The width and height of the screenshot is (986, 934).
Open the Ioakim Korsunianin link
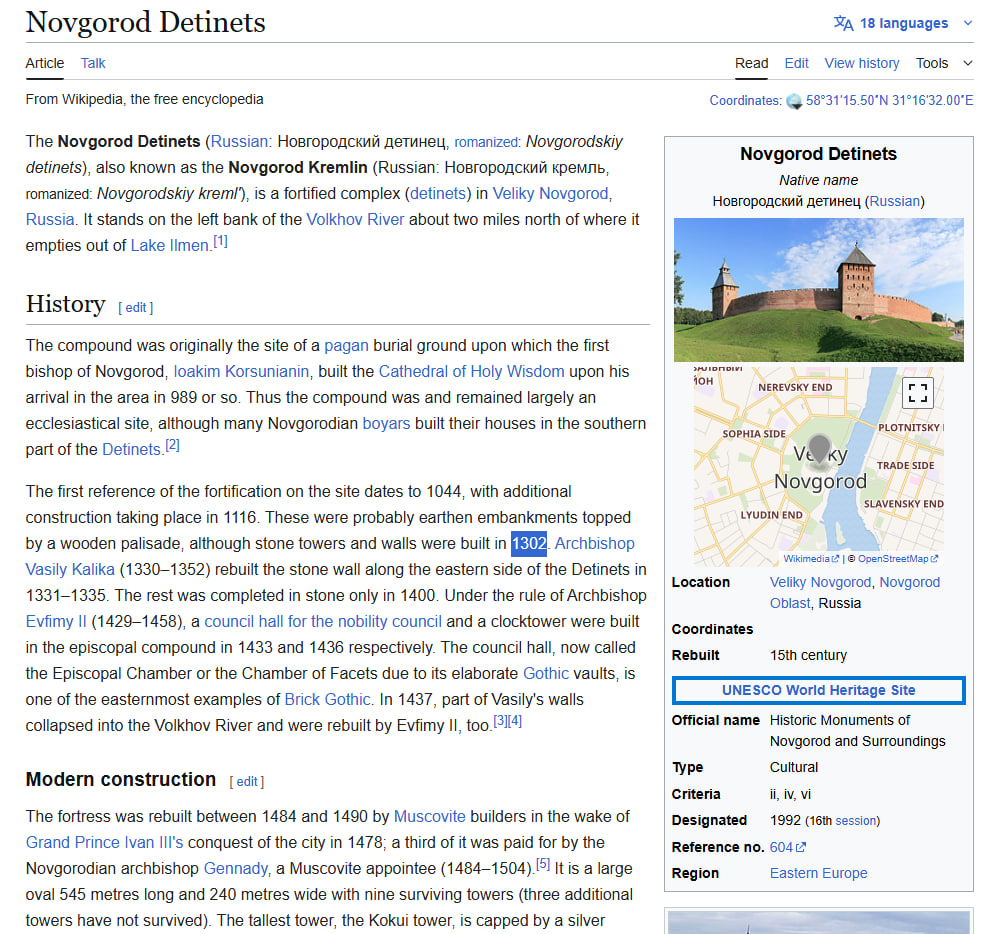pyautogui.click(x=241, y=372)
